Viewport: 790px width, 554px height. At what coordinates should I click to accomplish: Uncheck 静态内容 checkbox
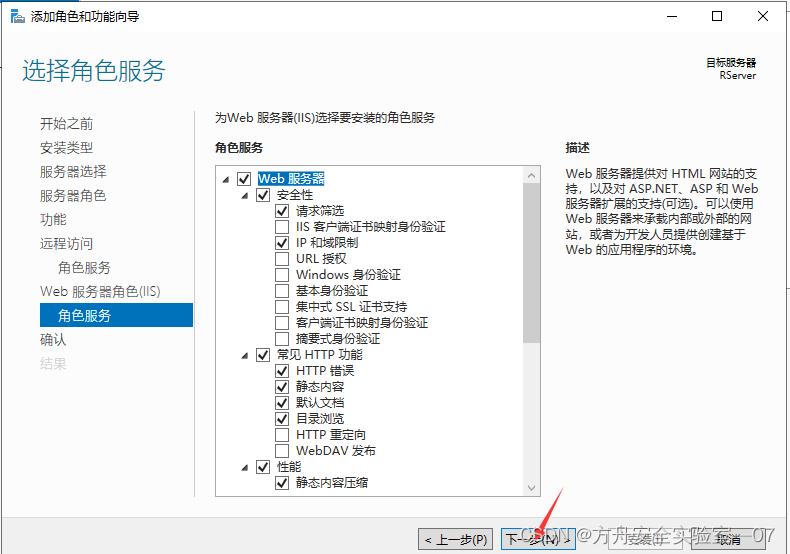point(282,387)
